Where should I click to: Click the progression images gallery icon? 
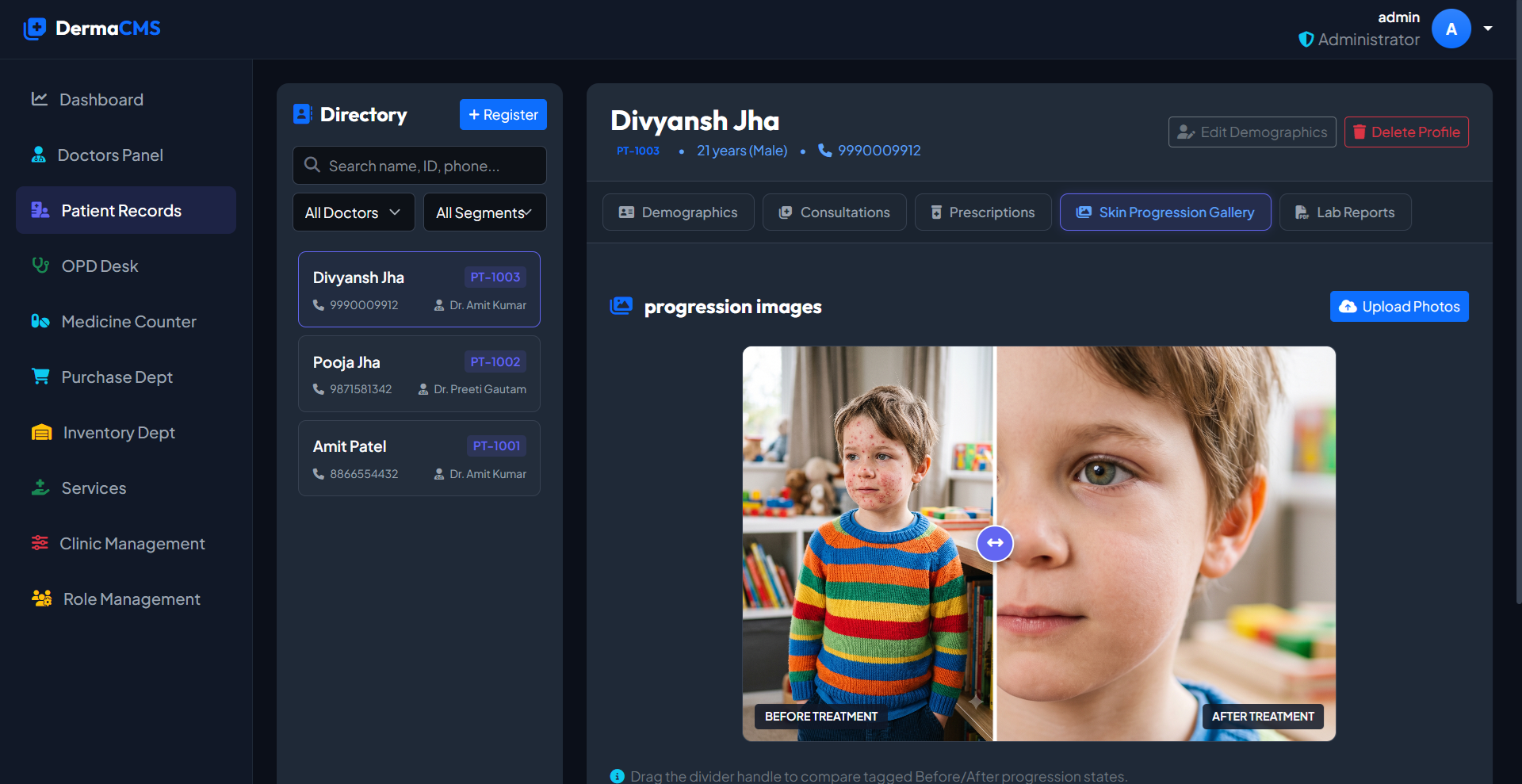pyautogui.click(x=621, y=306)
